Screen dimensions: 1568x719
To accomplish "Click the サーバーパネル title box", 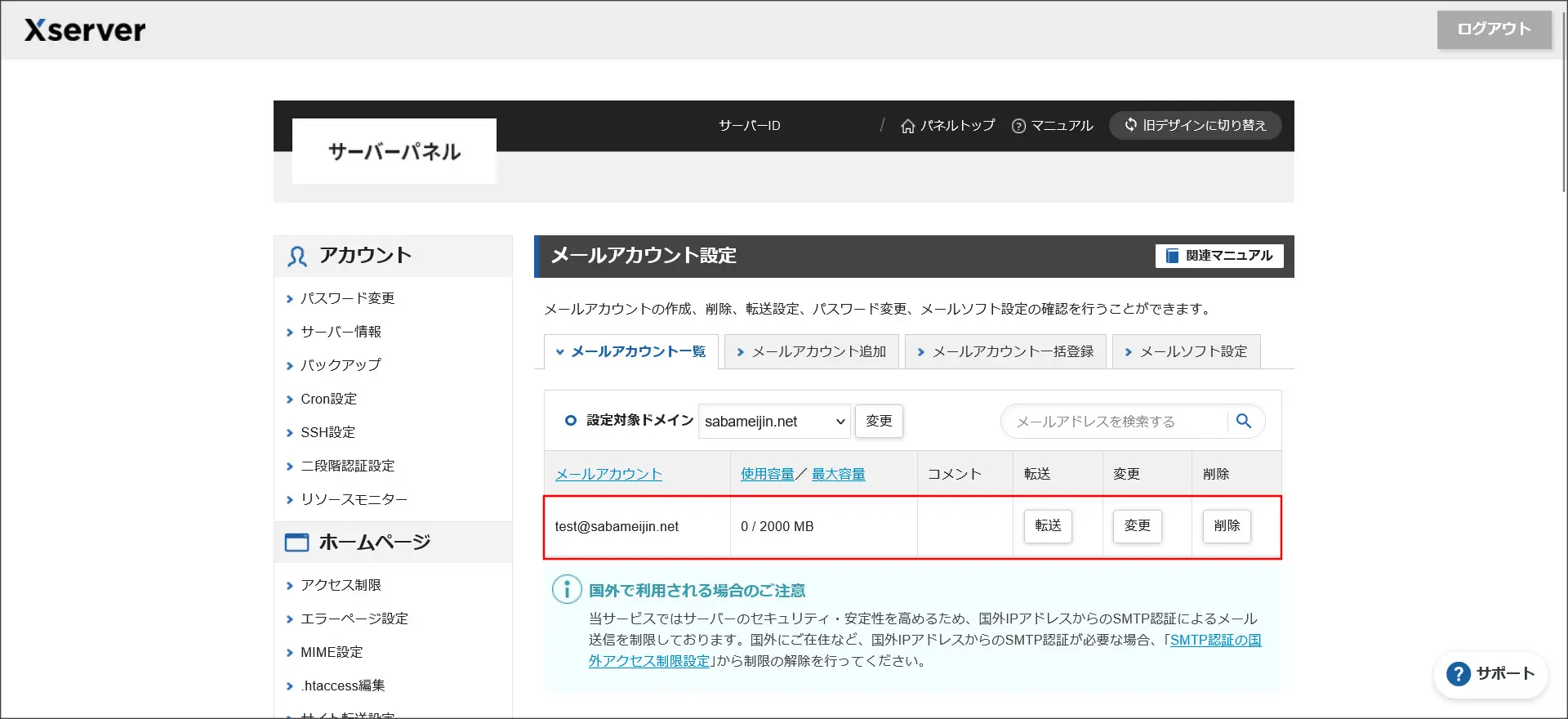I will click(394, 151).
